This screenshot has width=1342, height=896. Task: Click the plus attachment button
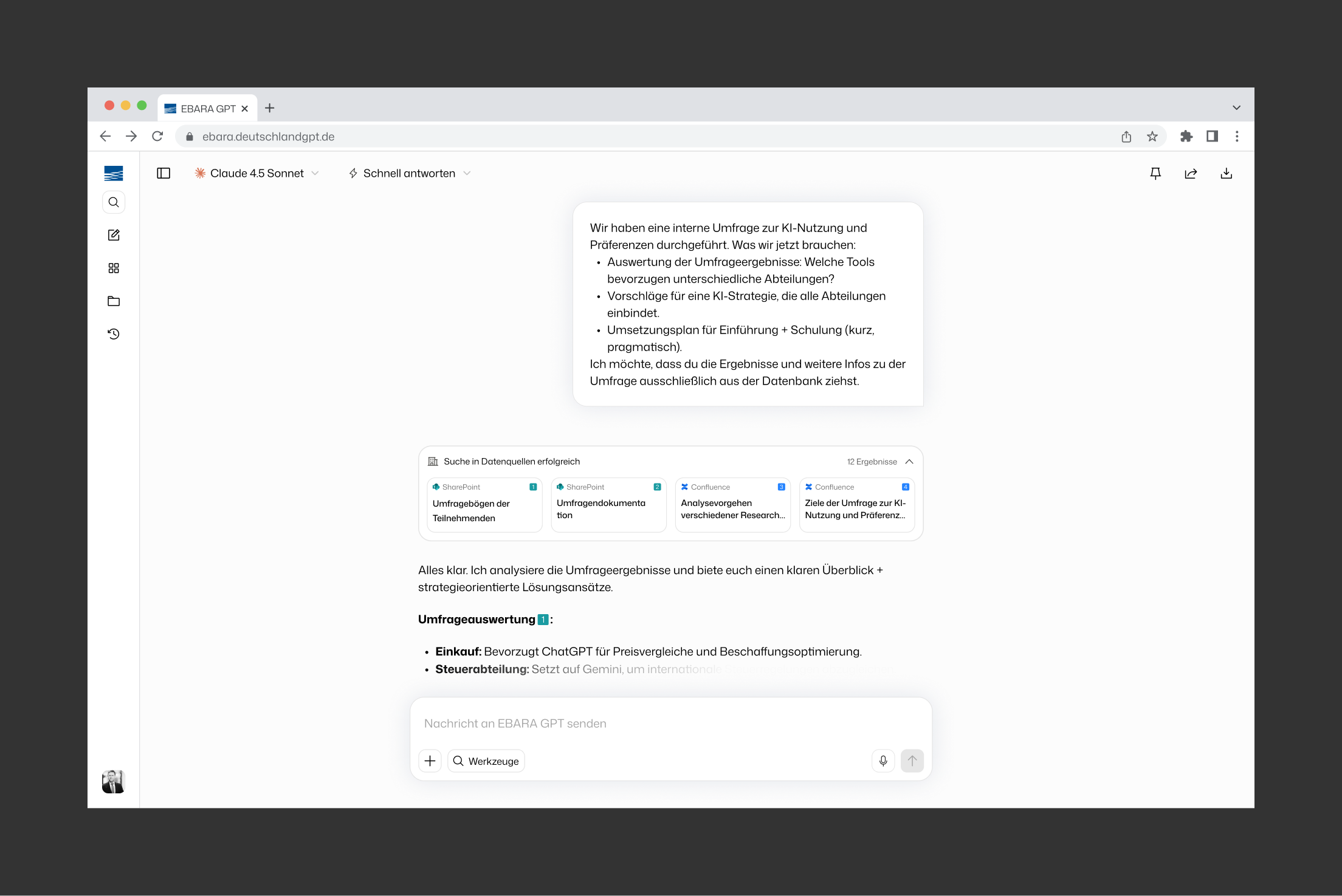[x=430, y=761]
